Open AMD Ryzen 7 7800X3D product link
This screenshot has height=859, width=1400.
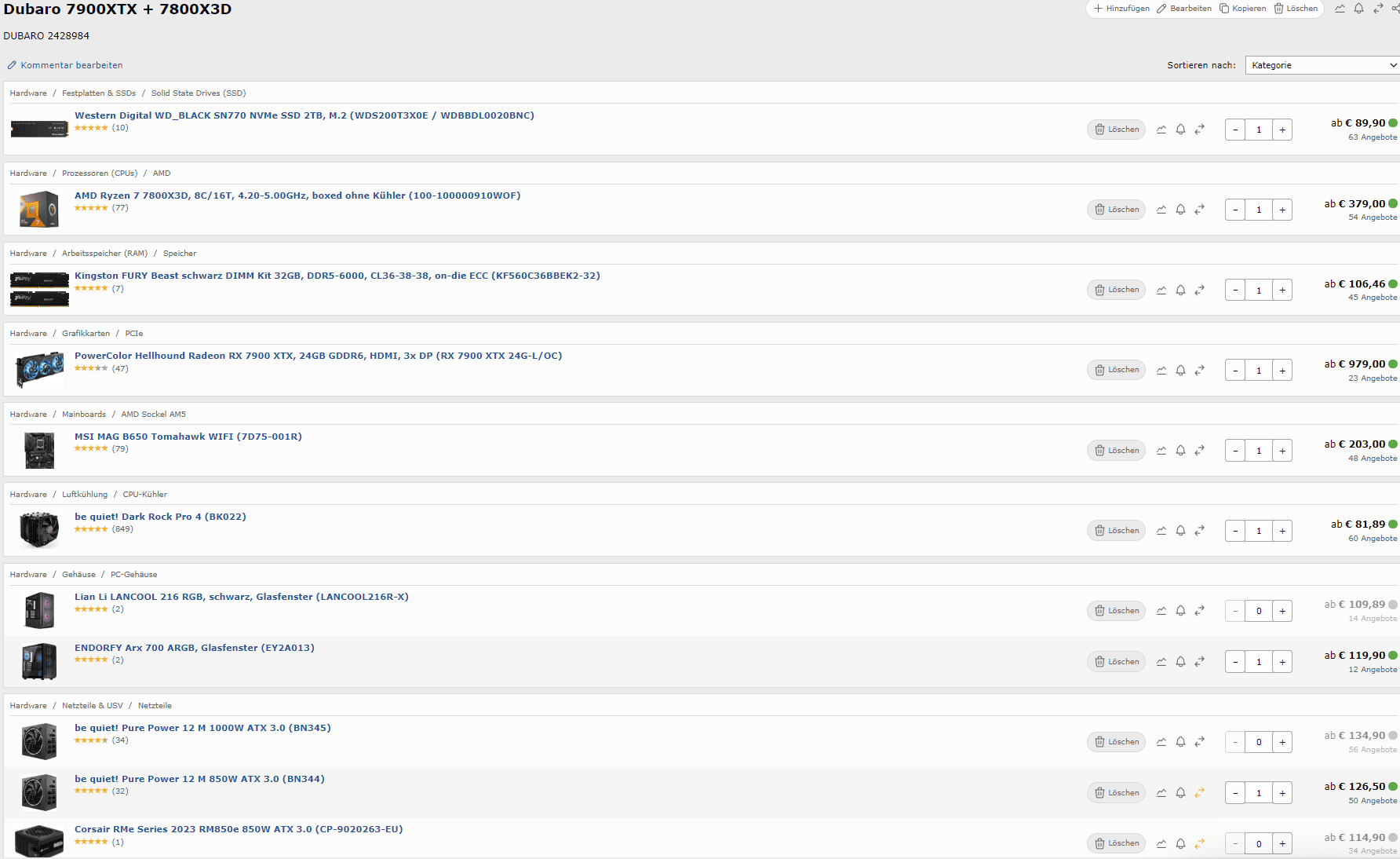point(297,196)
